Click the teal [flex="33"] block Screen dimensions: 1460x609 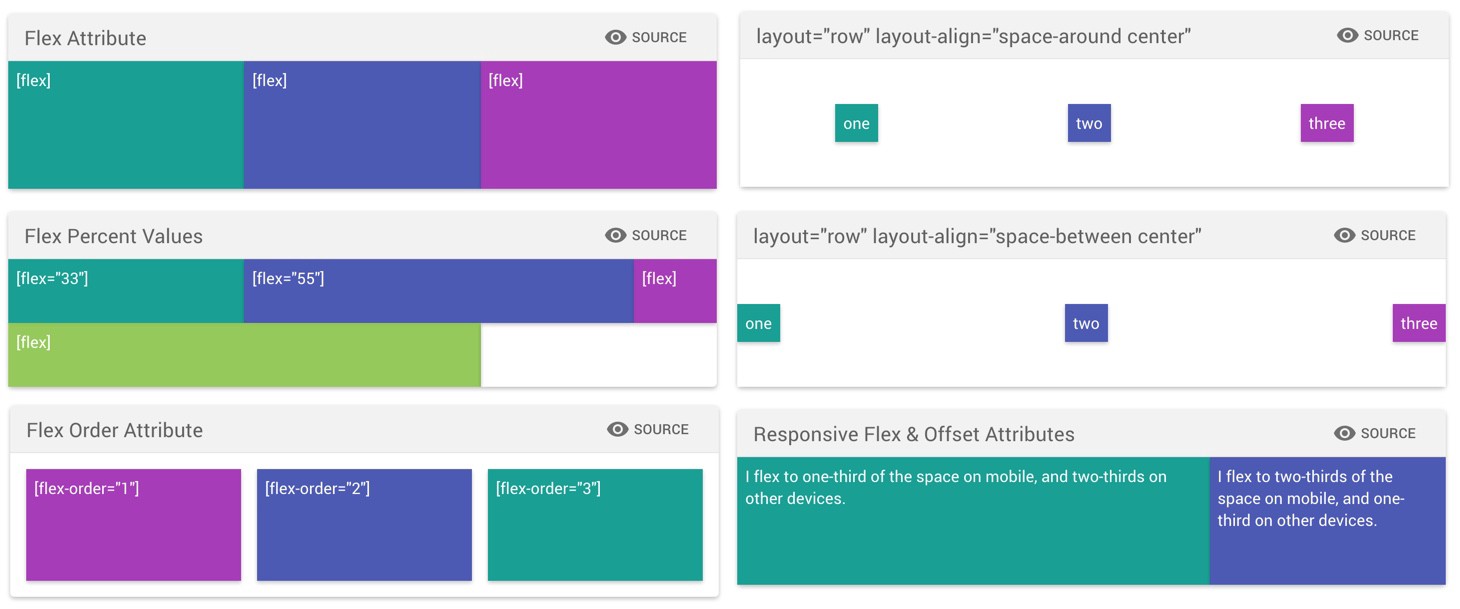pyautogui.click(x=125, y=291)
